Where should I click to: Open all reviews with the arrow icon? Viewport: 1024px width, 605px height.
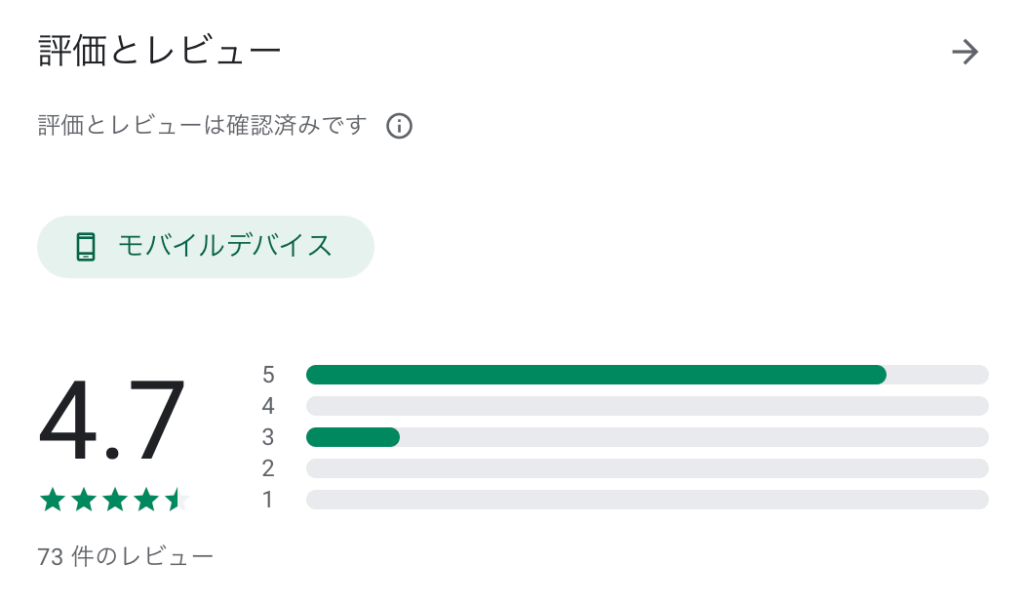[965, 52]
